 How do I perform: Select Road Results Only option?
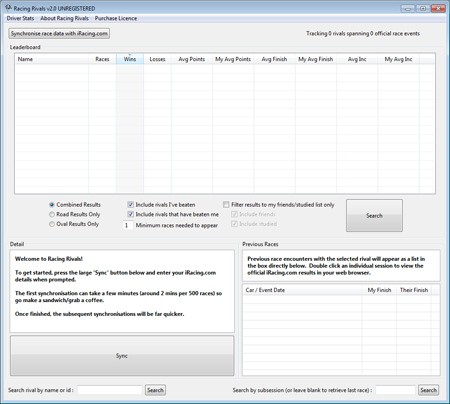pyautogui.click(x=52, y=214)
